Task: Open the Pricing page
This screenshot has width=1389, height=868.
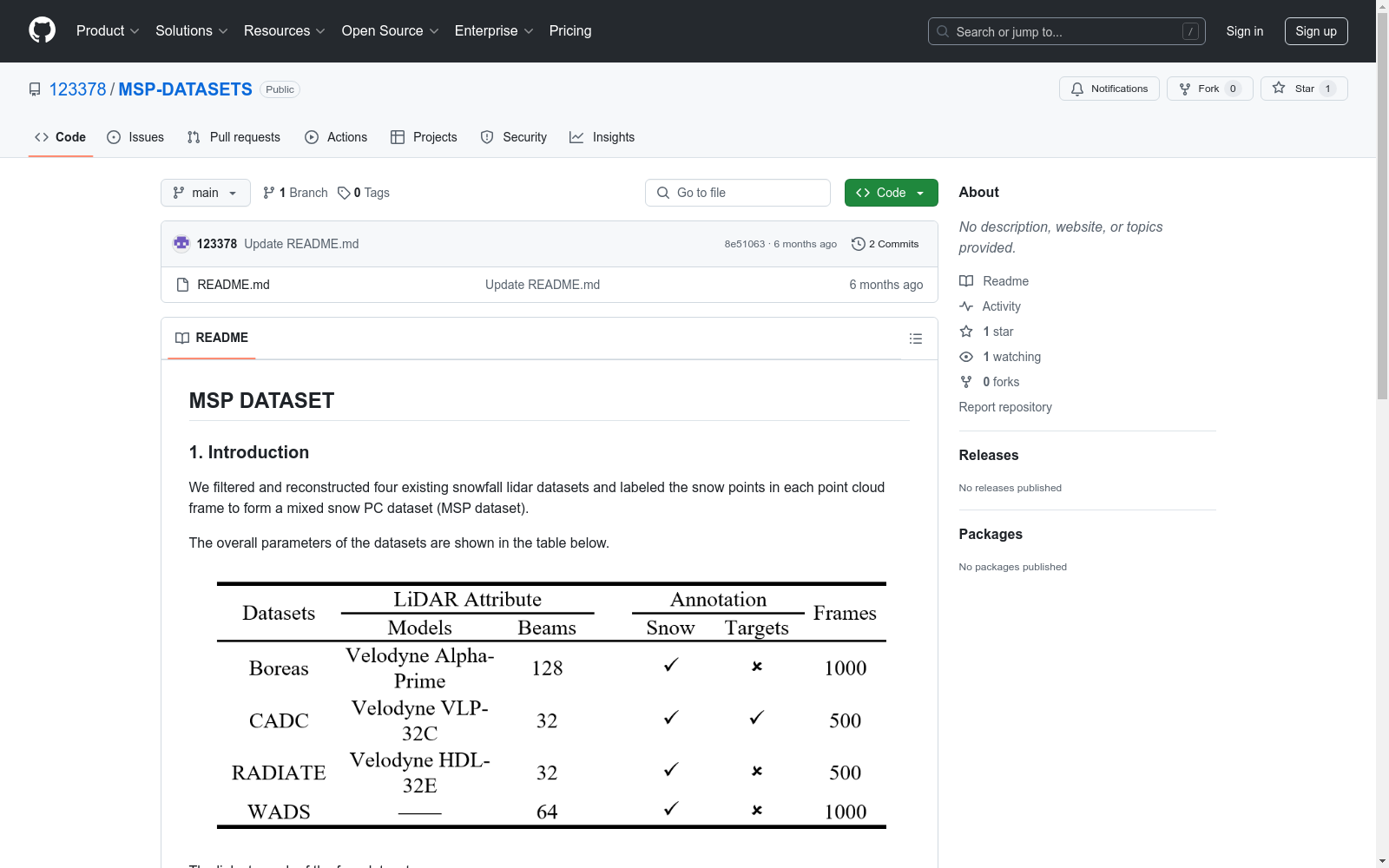Action: click(570, 31)
